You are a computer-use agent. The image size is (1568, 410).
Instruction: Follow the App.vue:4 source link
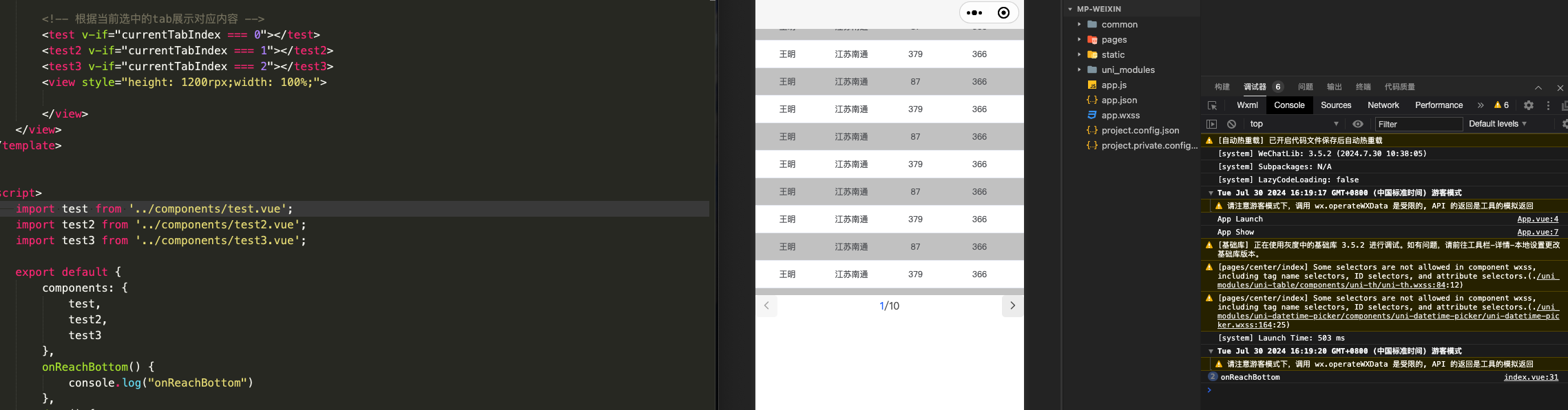coord(1538,219)
